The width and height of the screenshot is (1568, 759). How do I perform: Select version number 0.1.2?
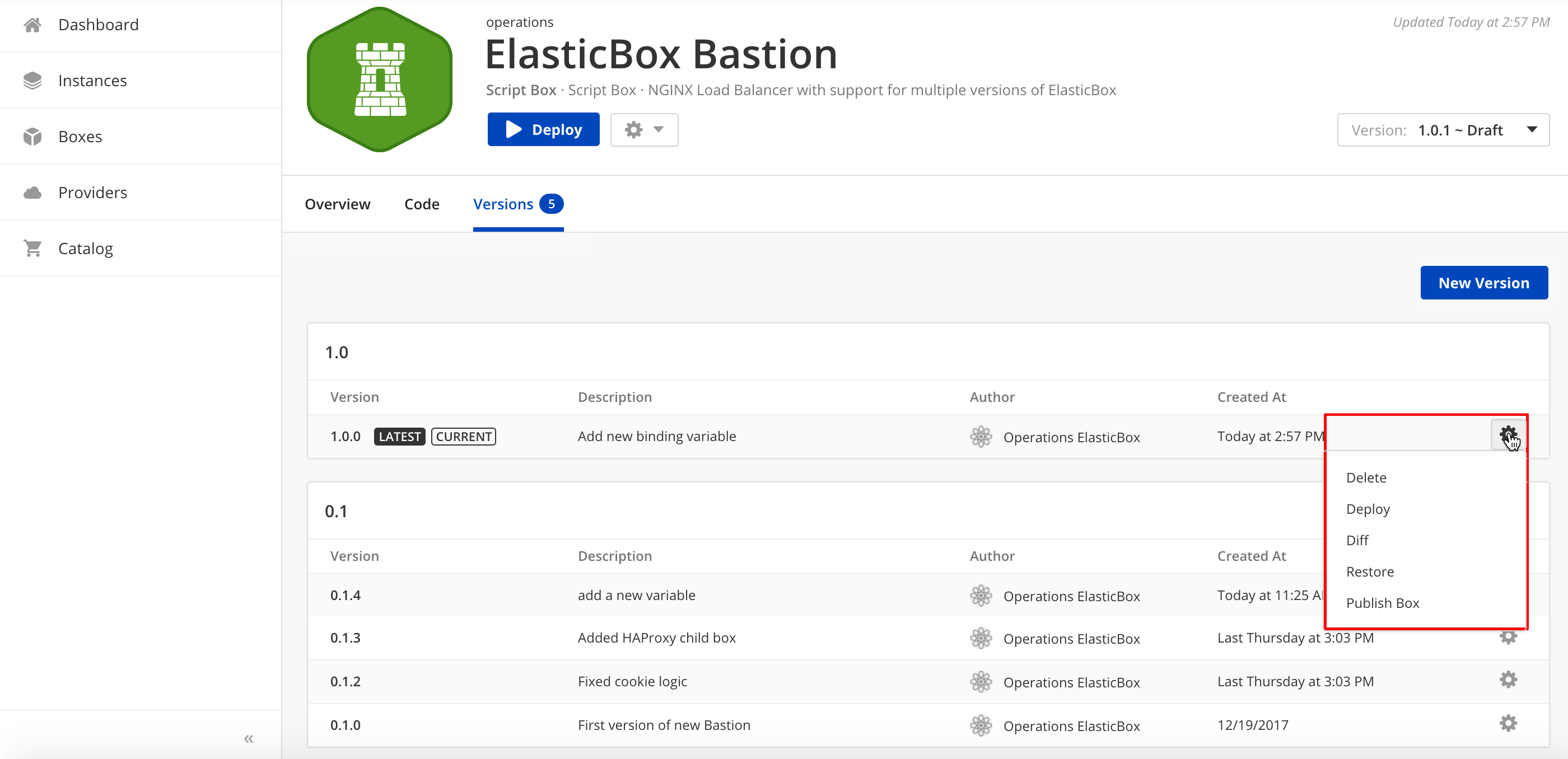pyautogui.click(x=345, y=681)
